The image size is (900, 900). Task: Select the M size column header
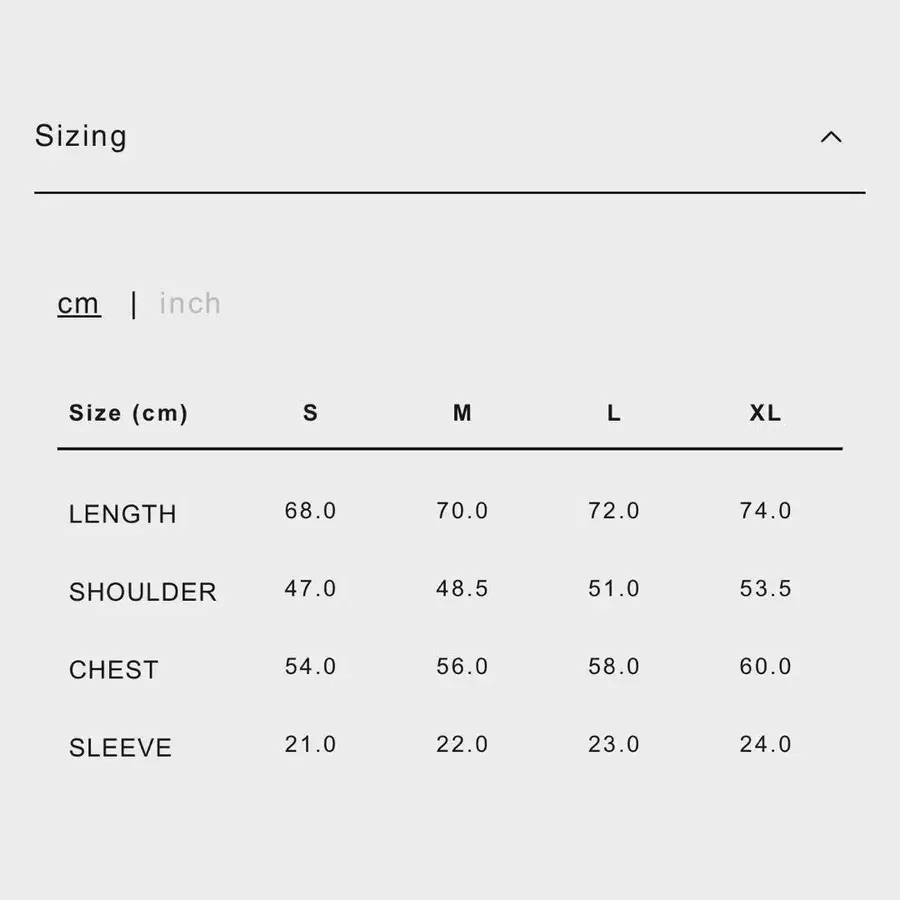point(462,413)
